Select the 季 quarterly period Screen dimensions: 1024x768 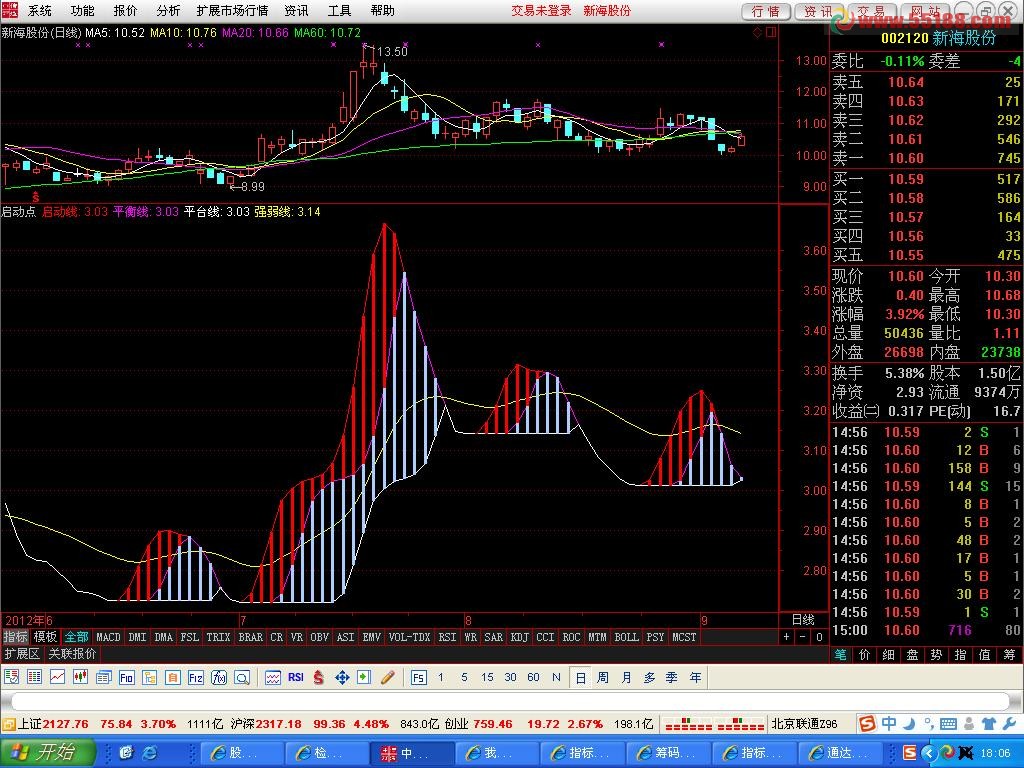672,678
